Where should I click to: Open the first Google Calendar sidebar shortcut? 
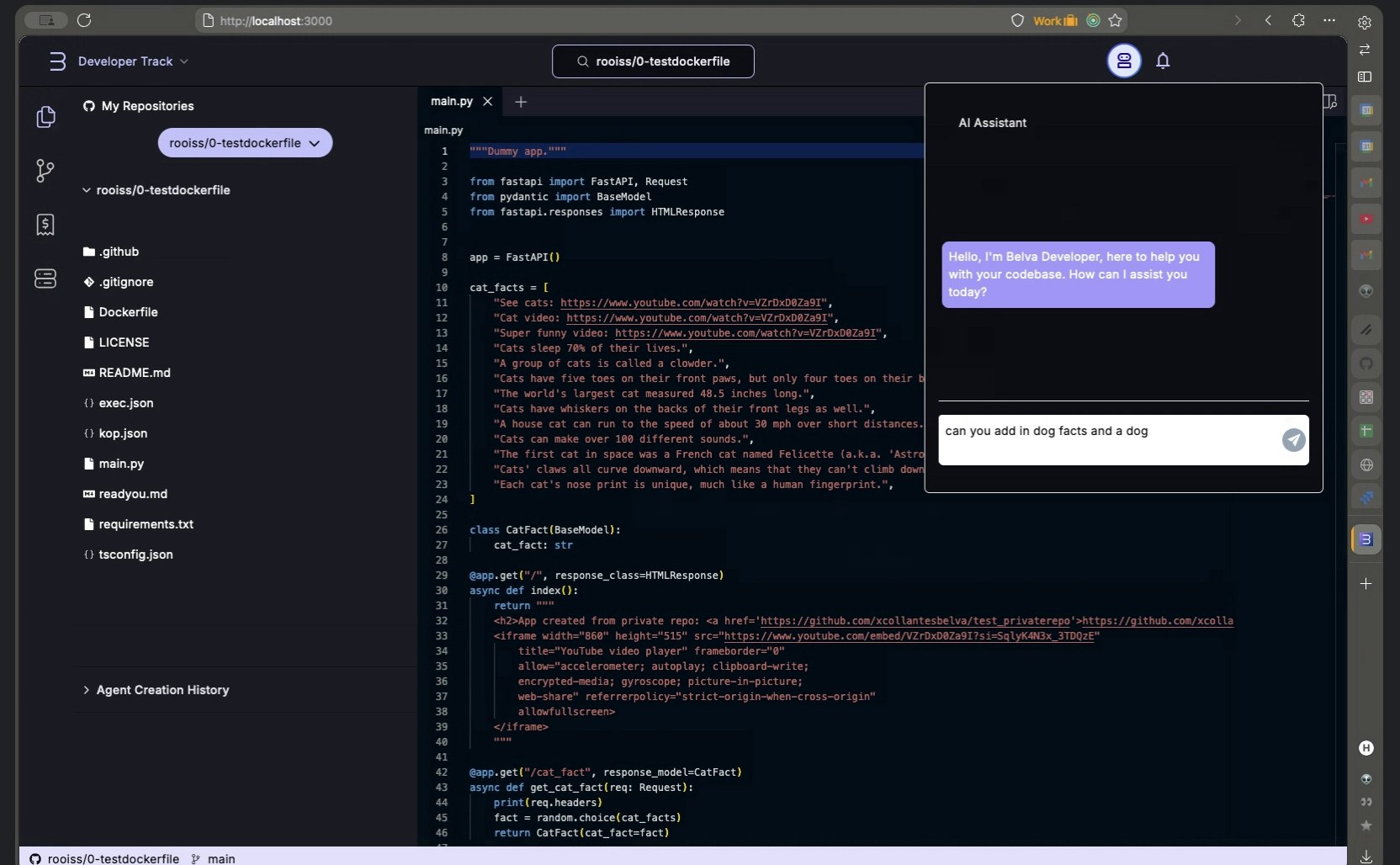tap(1366, 110)
